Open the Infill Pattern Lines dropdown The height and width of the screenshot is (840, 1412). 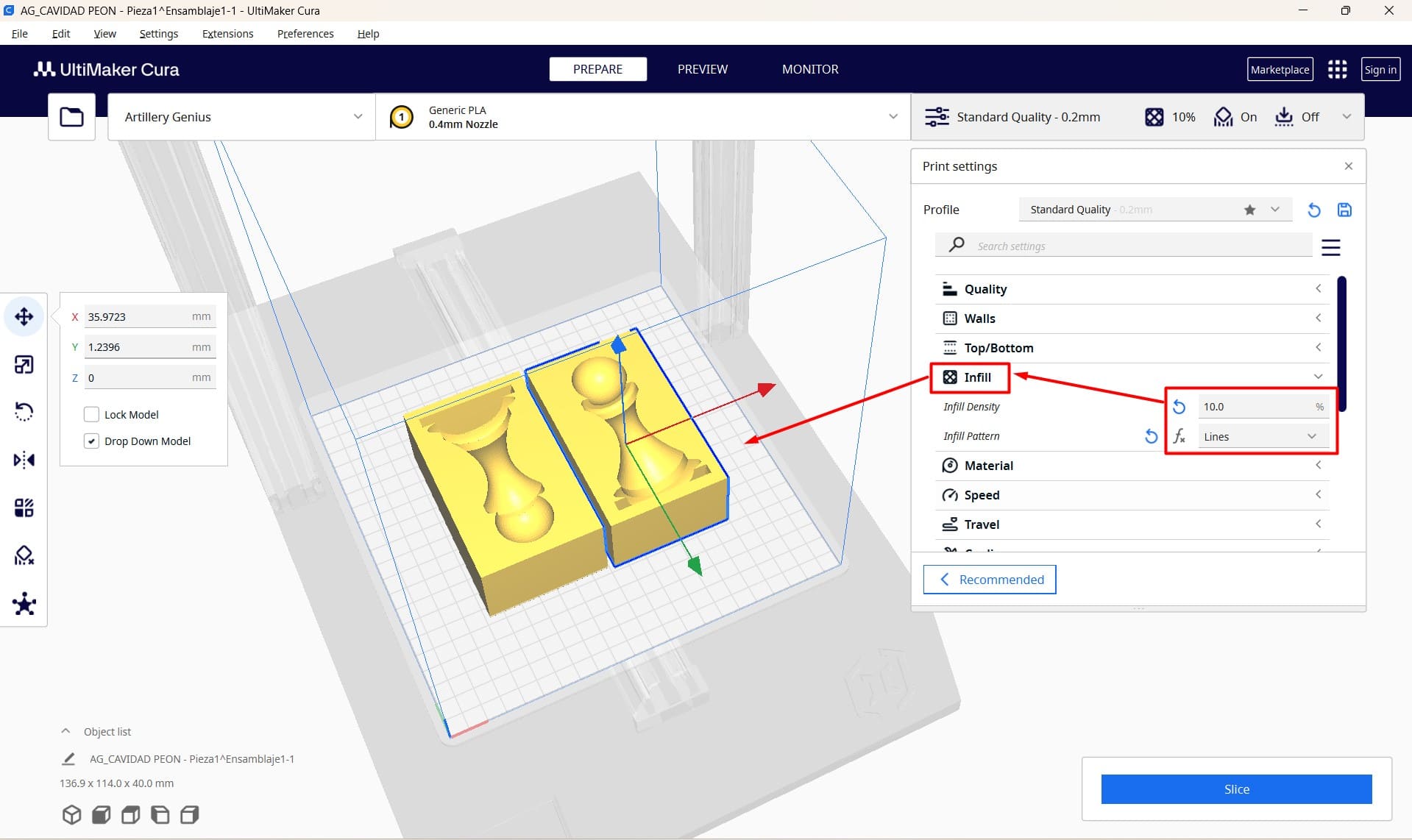(1263, 436)
